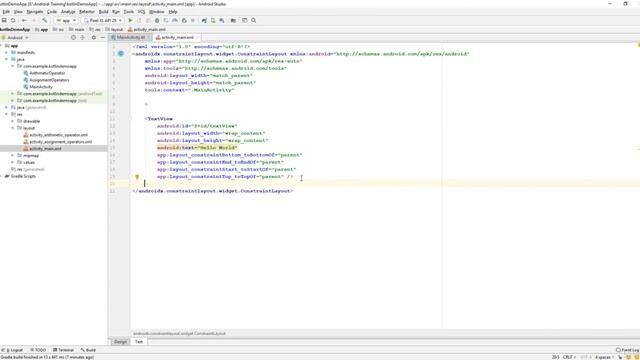Click the 'main' breadcrumb in navigation bar
Image resolution: width=640 pixels, height=360 pixels.
pyautogui.click(x=79, y=29)
